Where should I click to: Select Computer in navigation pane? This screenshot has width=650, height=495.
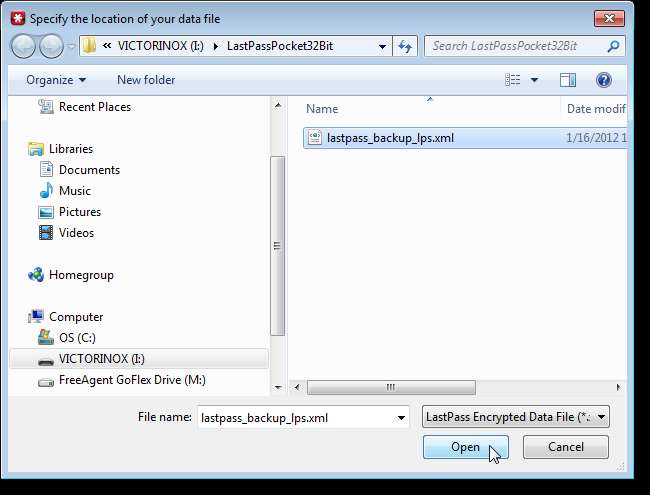tap(76, 317)
